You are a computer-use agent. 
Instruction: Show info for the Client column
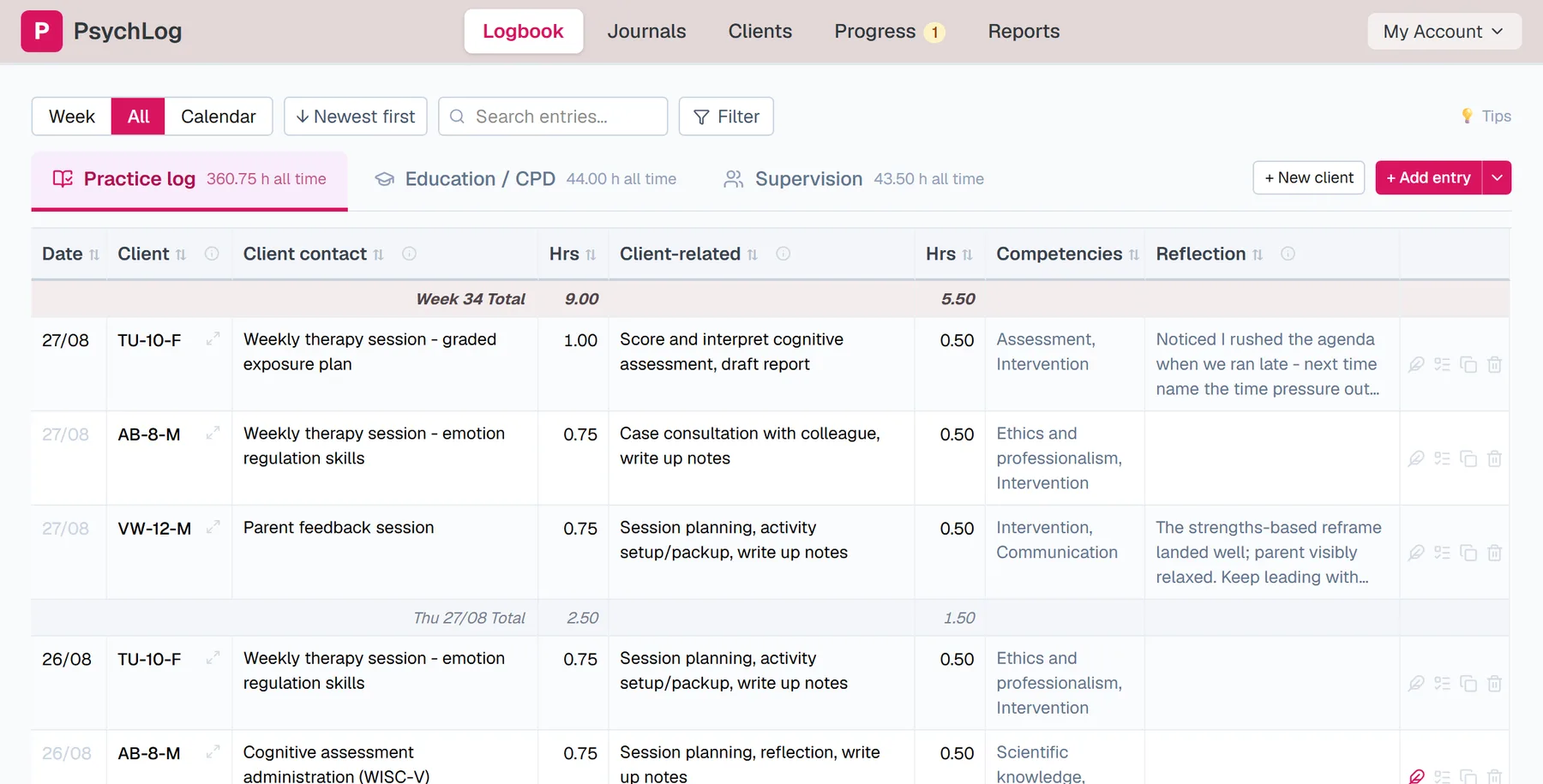212,254
